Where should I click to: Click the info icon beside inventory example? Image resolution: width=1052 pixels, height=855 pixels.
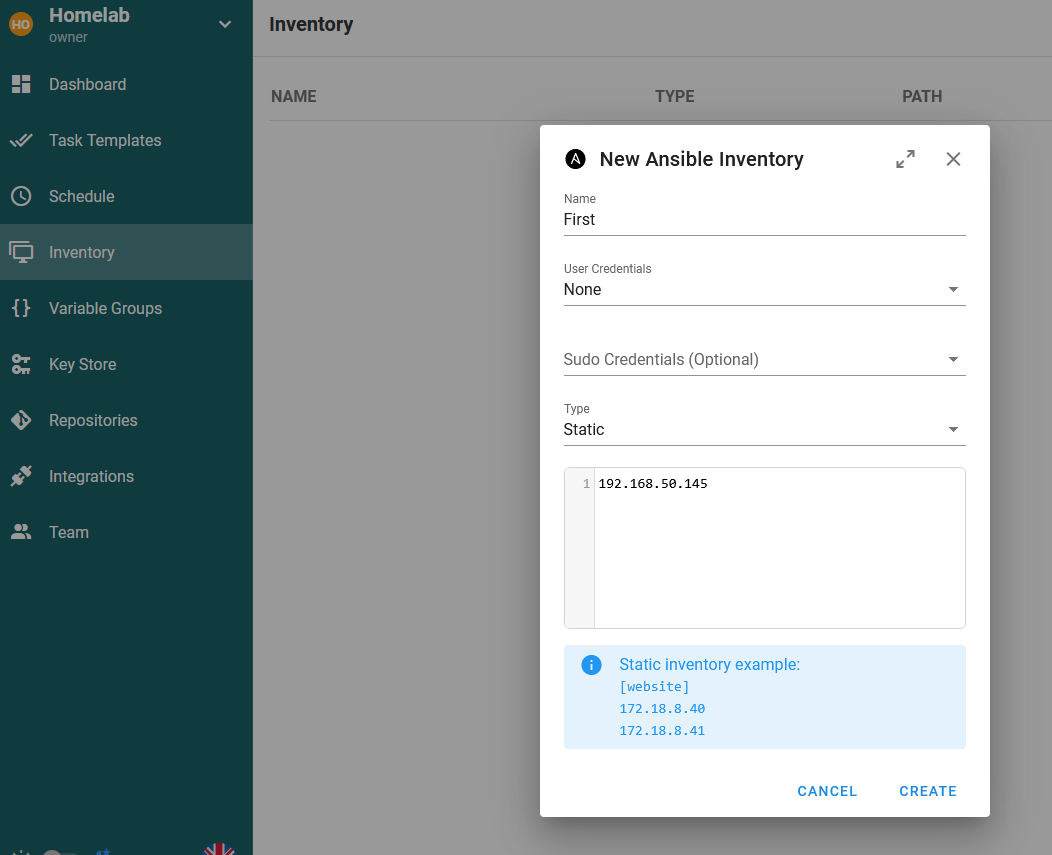591,665
